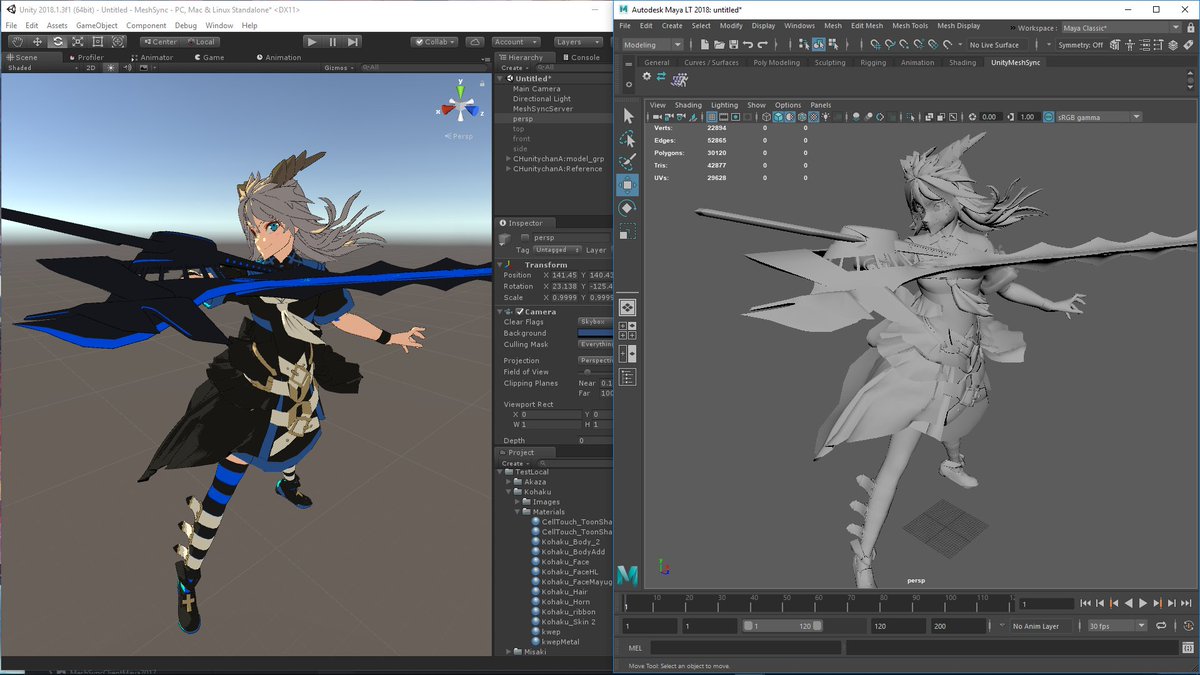Toggle scene audio speaker icon in Scene view
1200x675 pixels.
point(125,68)
